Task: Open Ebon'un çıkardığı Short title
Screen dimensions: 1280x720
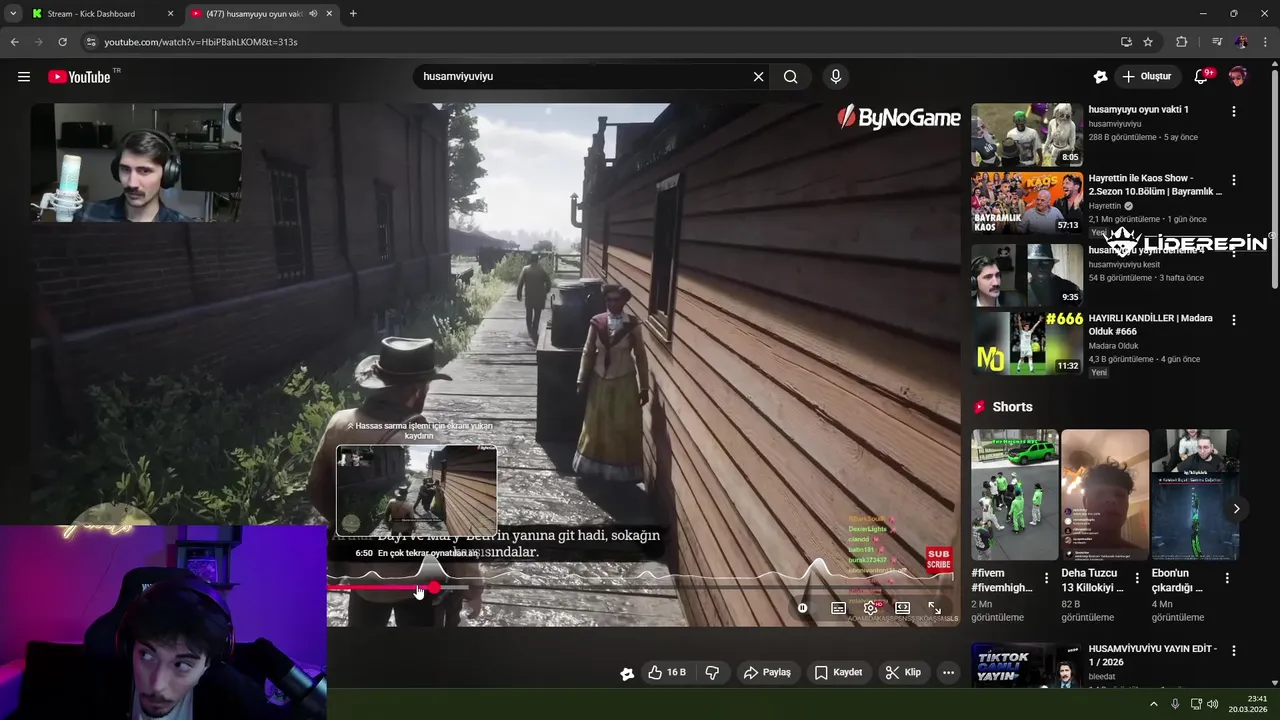Action: click(1176, 581)
